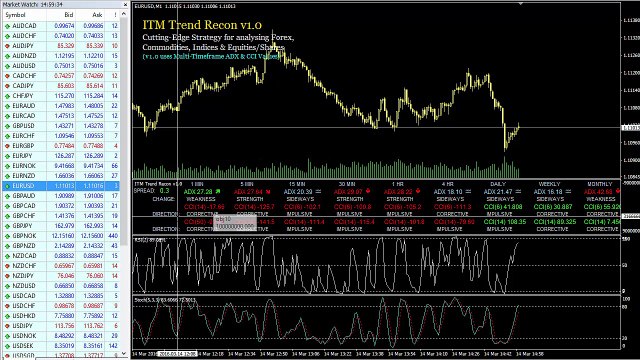
Task: Sort by the Bid column header
Action: [61, 15]
